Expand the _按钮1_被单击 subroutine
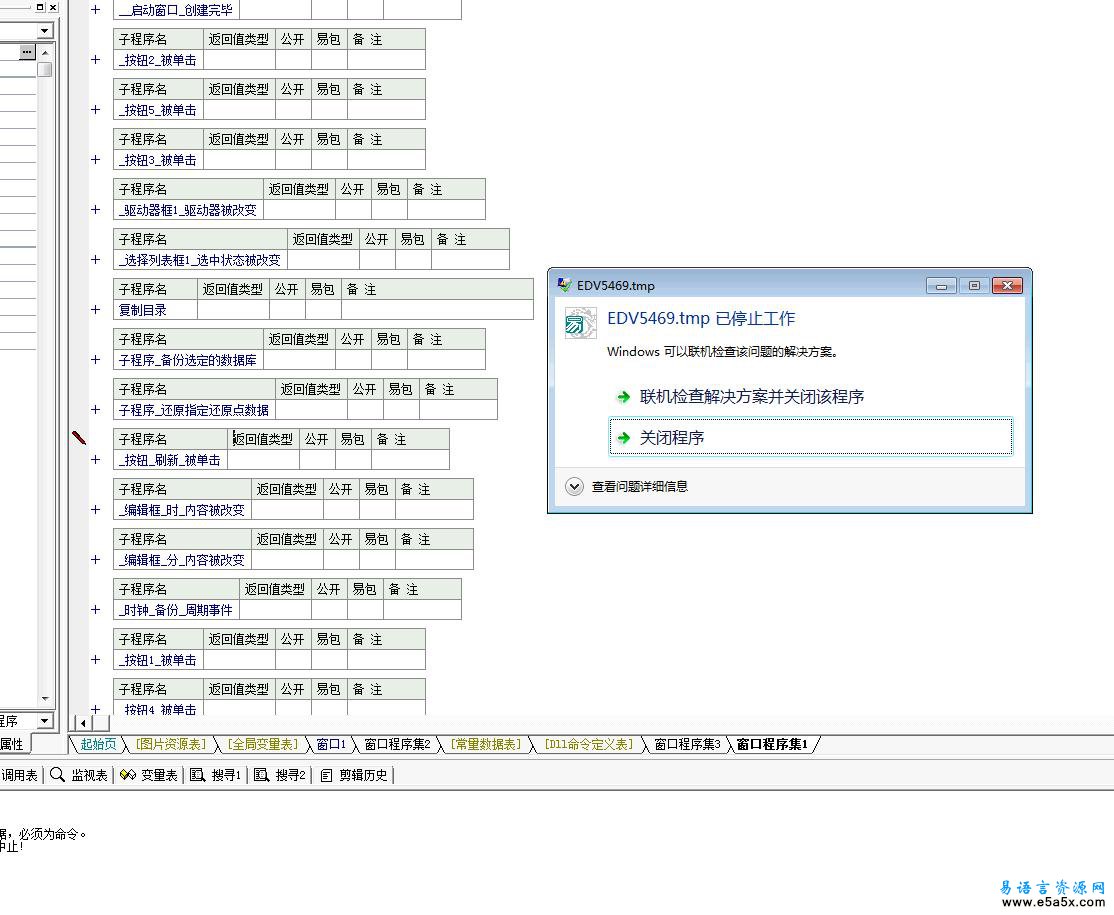The height and width of the screenshot is (915, 1114). click(x=96, y=659)
